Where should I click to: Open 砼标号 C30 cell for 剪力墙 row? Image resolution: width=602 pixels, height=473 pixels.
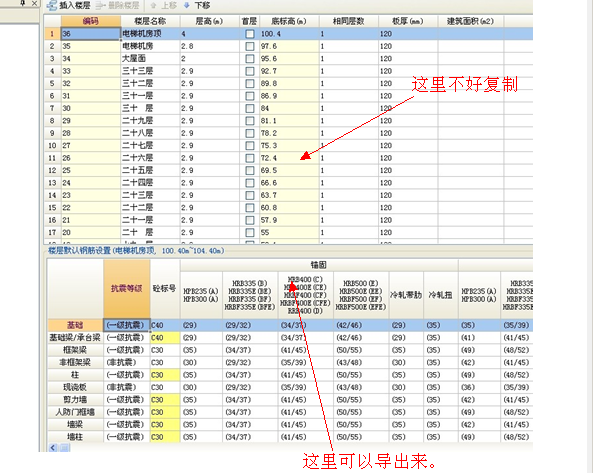(165, 400)
